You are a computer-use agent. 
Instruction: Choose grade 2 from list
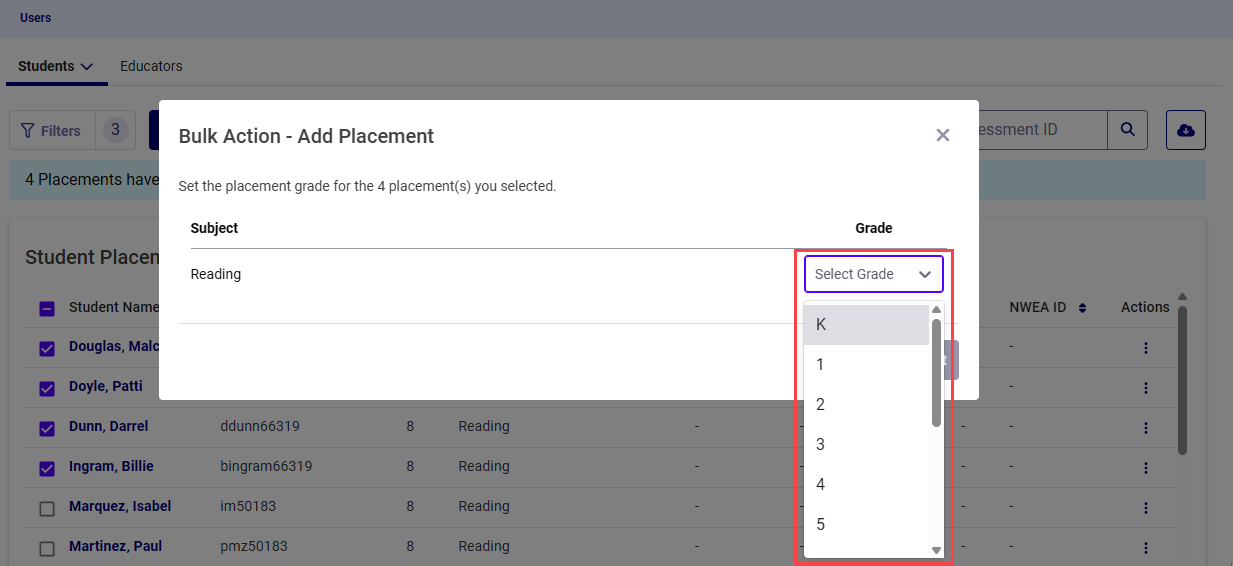coord(866,404)
